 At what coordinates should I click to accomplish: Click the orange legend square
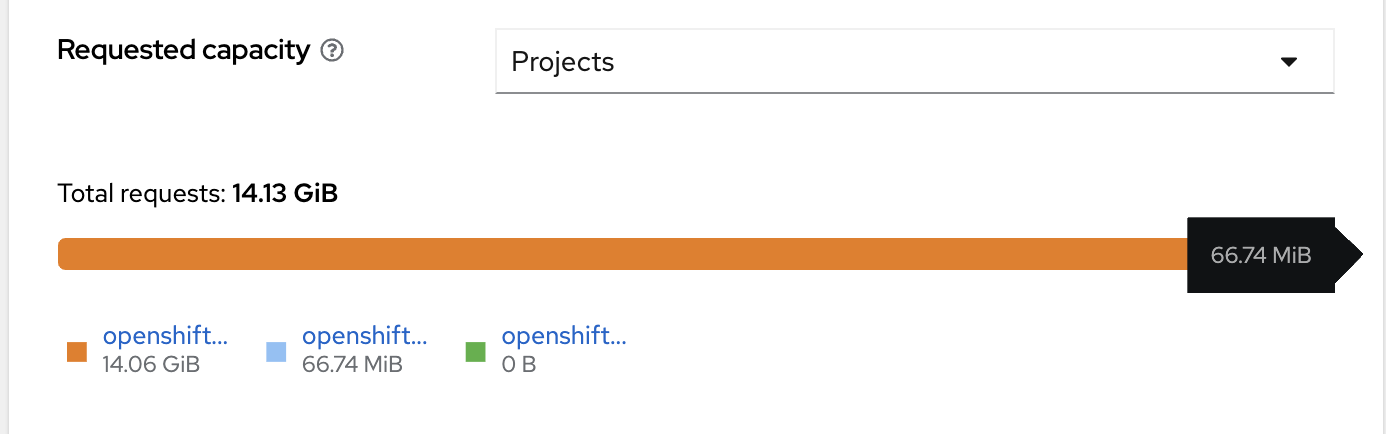pos(77,352)
